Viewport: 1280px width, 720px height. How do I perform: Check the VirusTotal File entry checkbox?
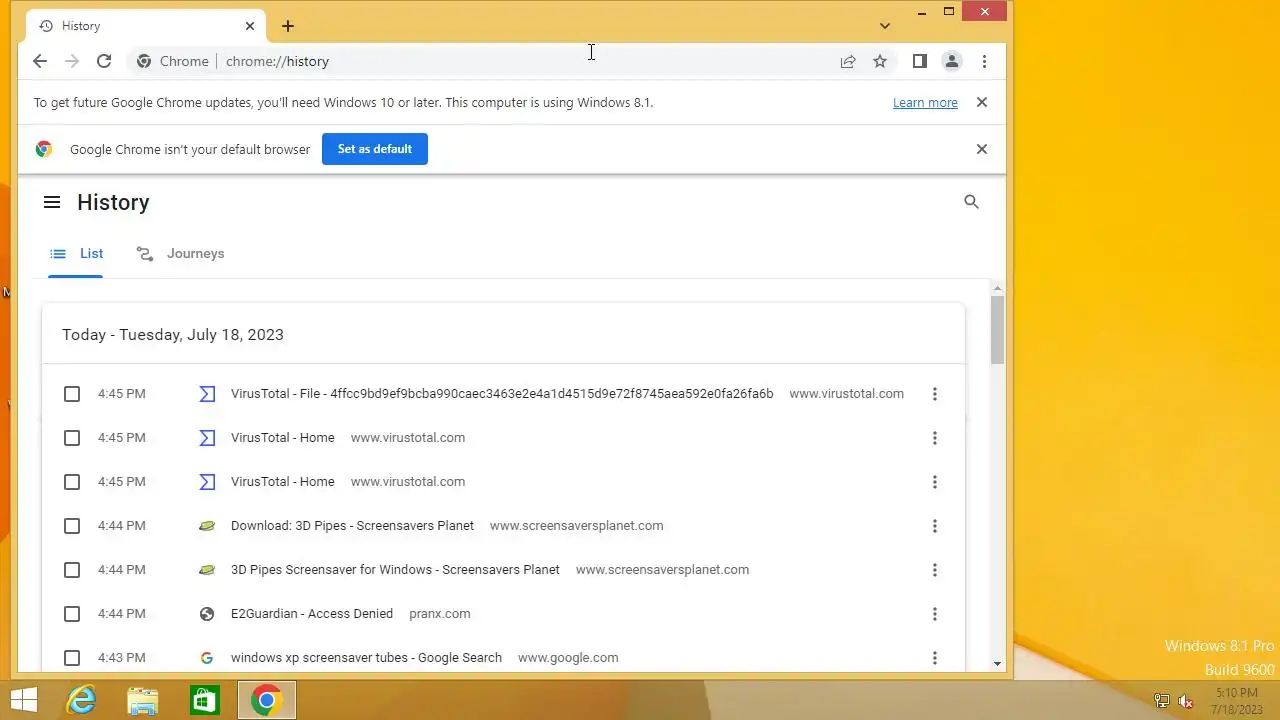pos(72,394)
